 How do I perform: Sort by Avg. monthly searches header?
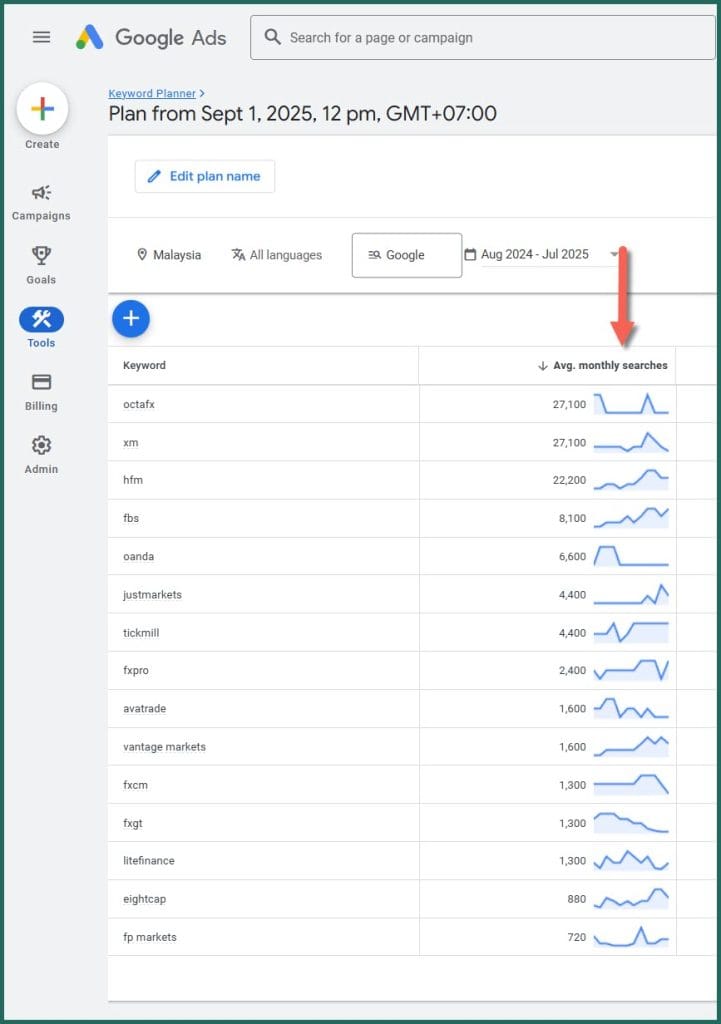(x=610, y=366)
